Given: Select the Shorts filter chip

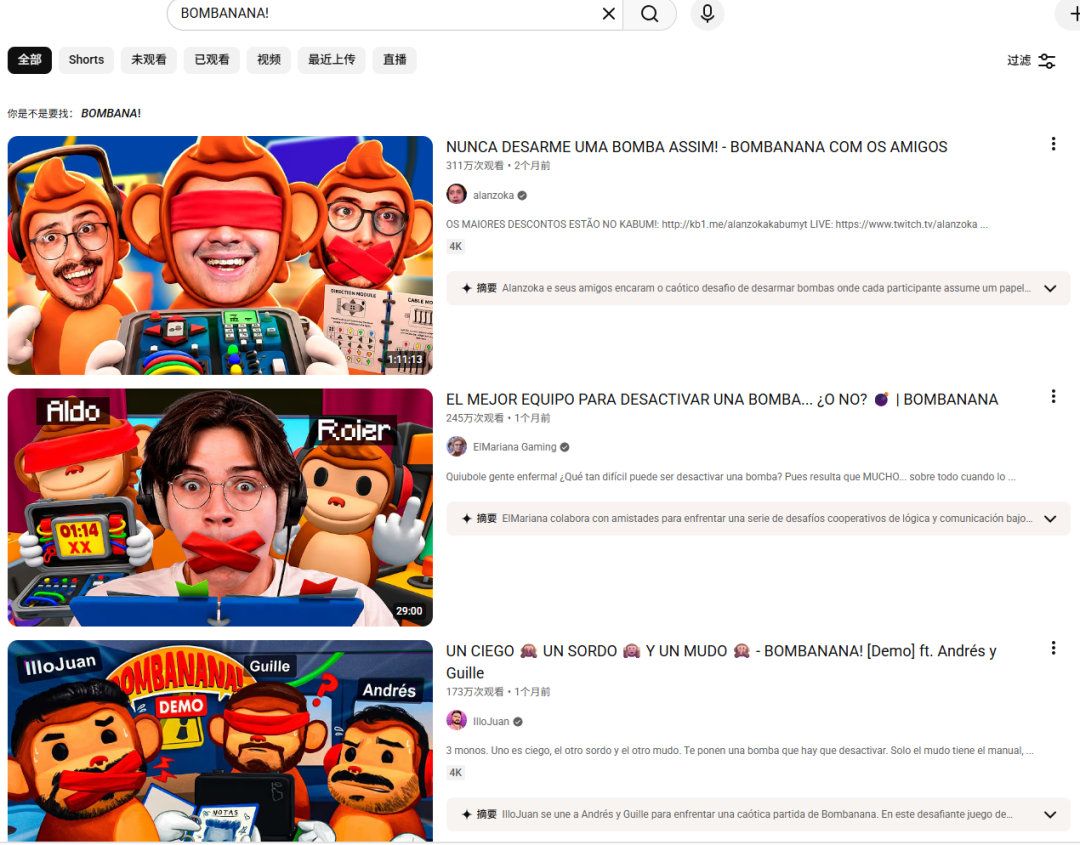Looking at the screenshot, I should pyautogui.click(x=86, y=60).
